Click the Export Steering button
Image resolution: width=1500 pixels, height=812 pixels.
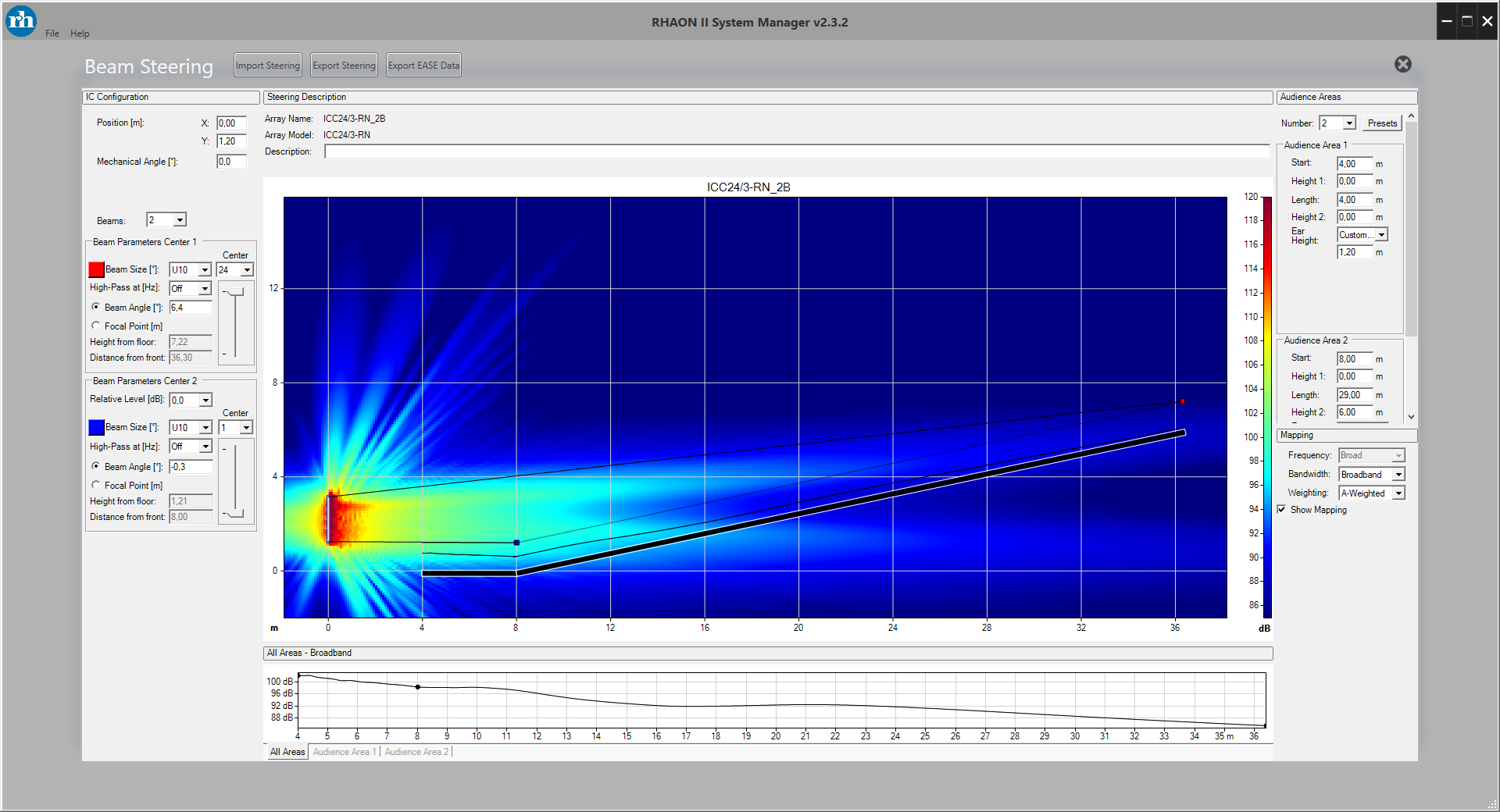click(x=344, y=66)
